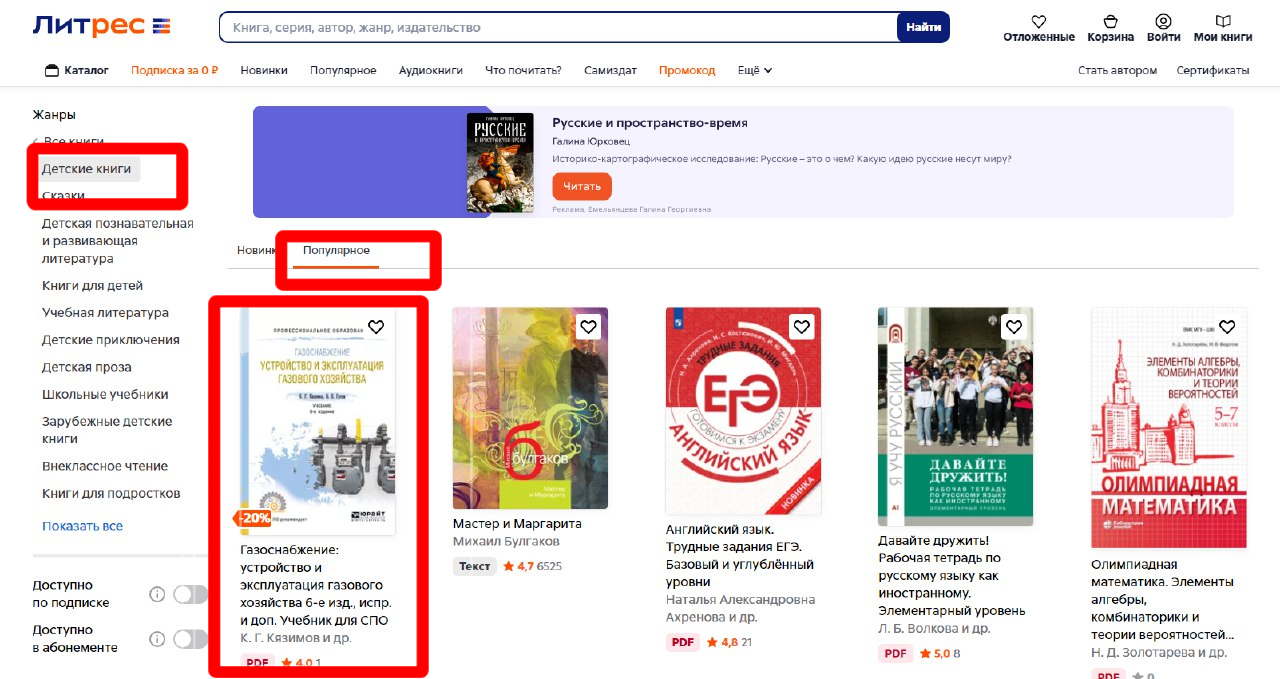Open banner title Русские и пространство-время
The image size is (1280, 679).
pyautogui.click(x=650, y=123)
